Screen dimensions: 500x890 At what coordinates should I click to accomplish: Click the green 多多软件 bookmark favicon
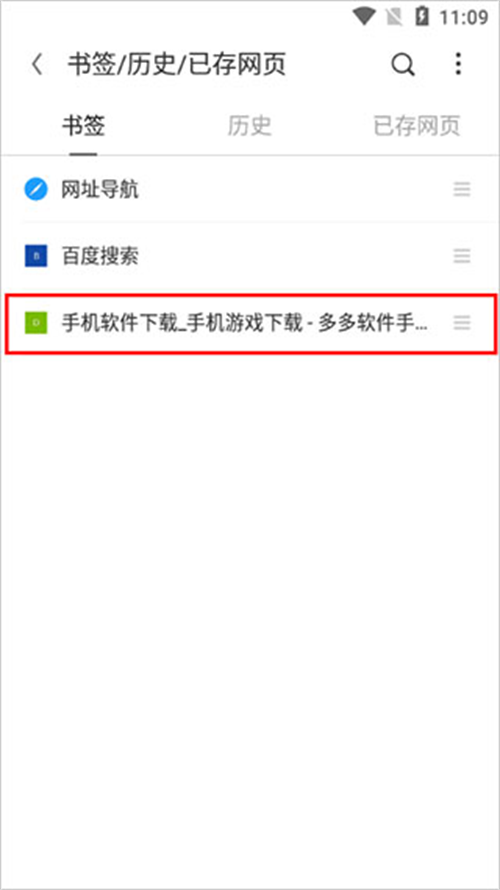pos(36,324)
